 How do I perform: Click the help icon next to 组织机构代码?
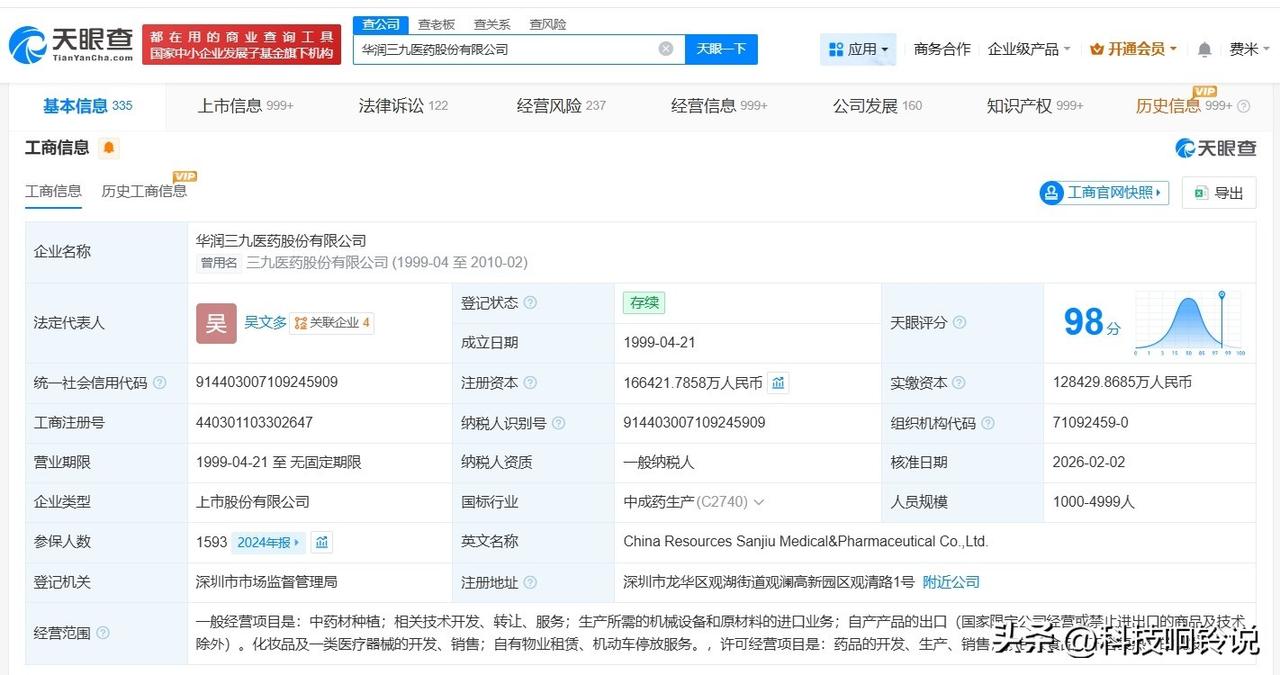coord(988,423)
